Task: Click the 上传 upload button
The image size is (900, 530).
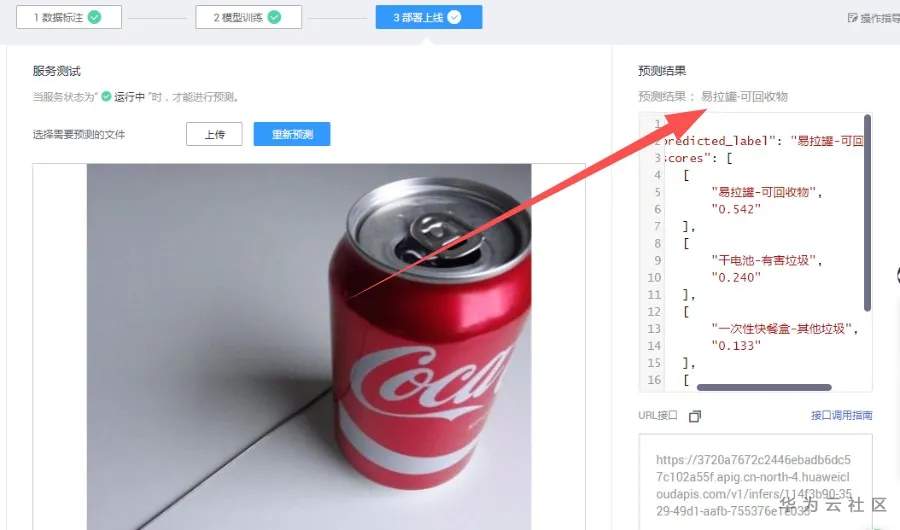Action: (x=214, y=134)
